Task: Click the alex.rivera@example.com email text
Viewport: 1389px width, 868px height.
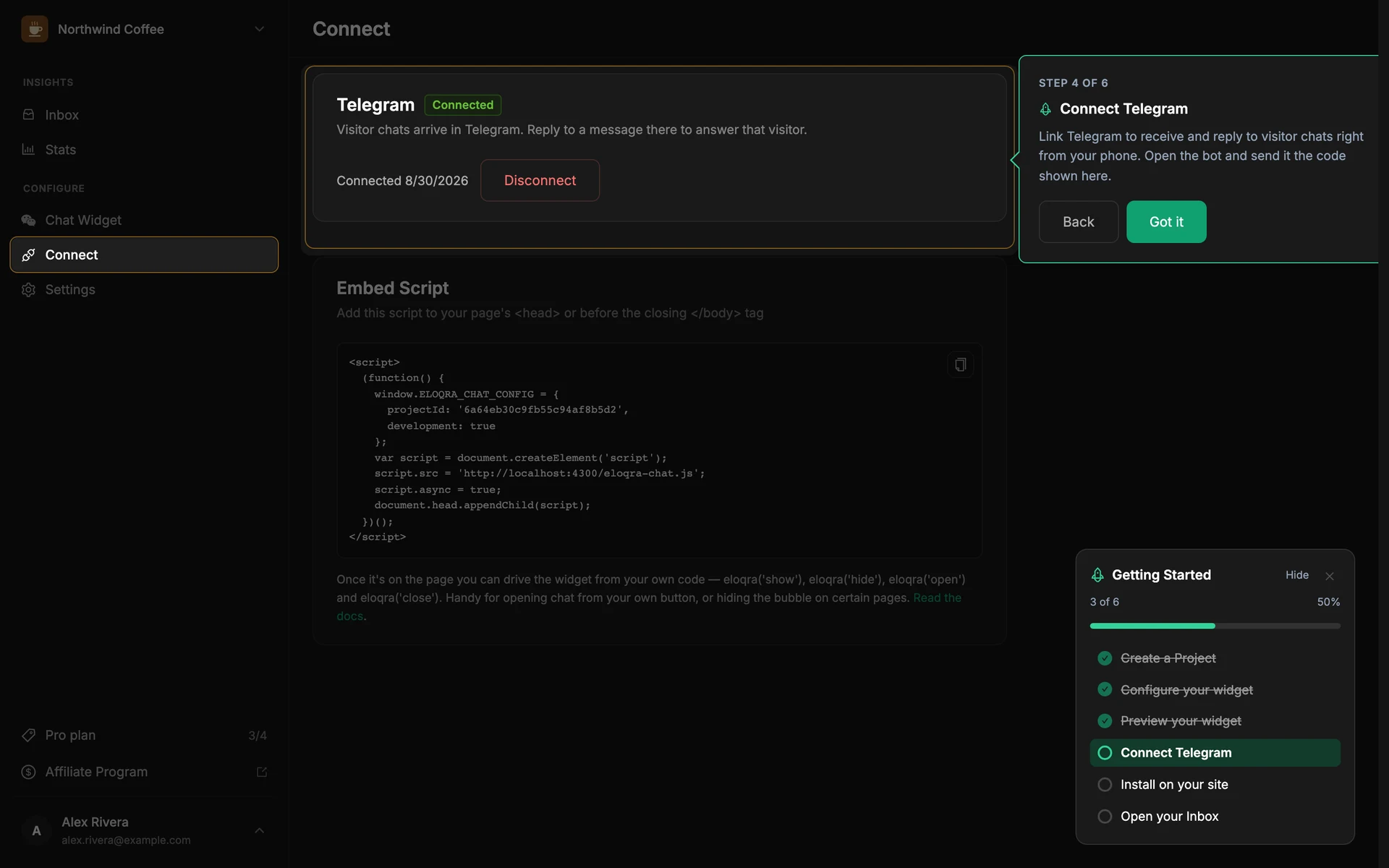Action: pos(126,840)
